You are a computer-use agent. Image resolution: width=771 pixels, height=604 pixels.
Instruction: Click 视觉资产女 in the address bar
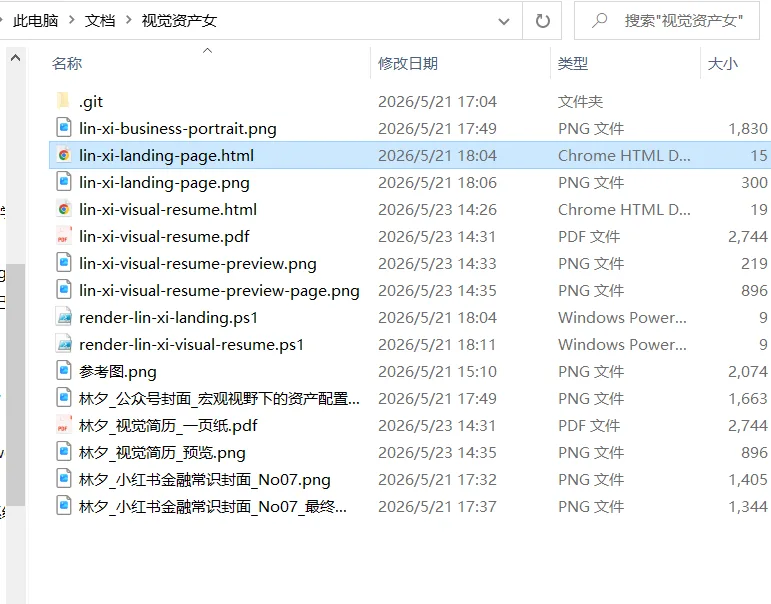point(179,21)
